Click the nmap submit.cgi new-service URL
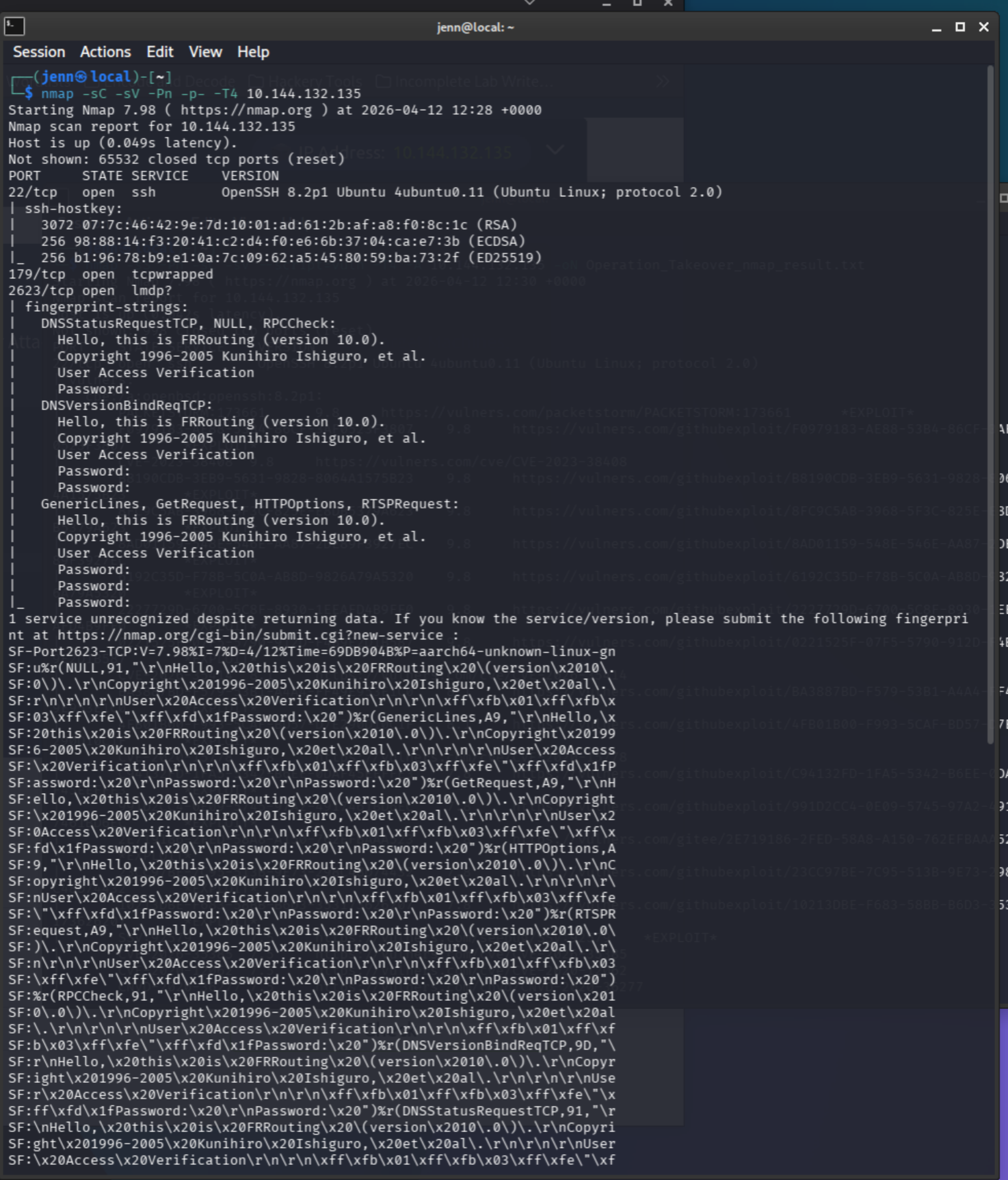Image resolution: width=1008 pixels, height=1180 pixels. (250, 635)
